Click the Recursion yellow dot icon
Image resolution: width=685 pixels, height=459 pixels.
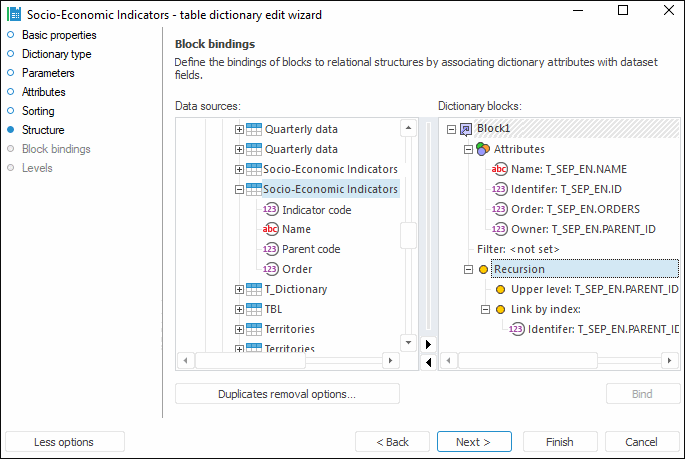pos(483,269)
